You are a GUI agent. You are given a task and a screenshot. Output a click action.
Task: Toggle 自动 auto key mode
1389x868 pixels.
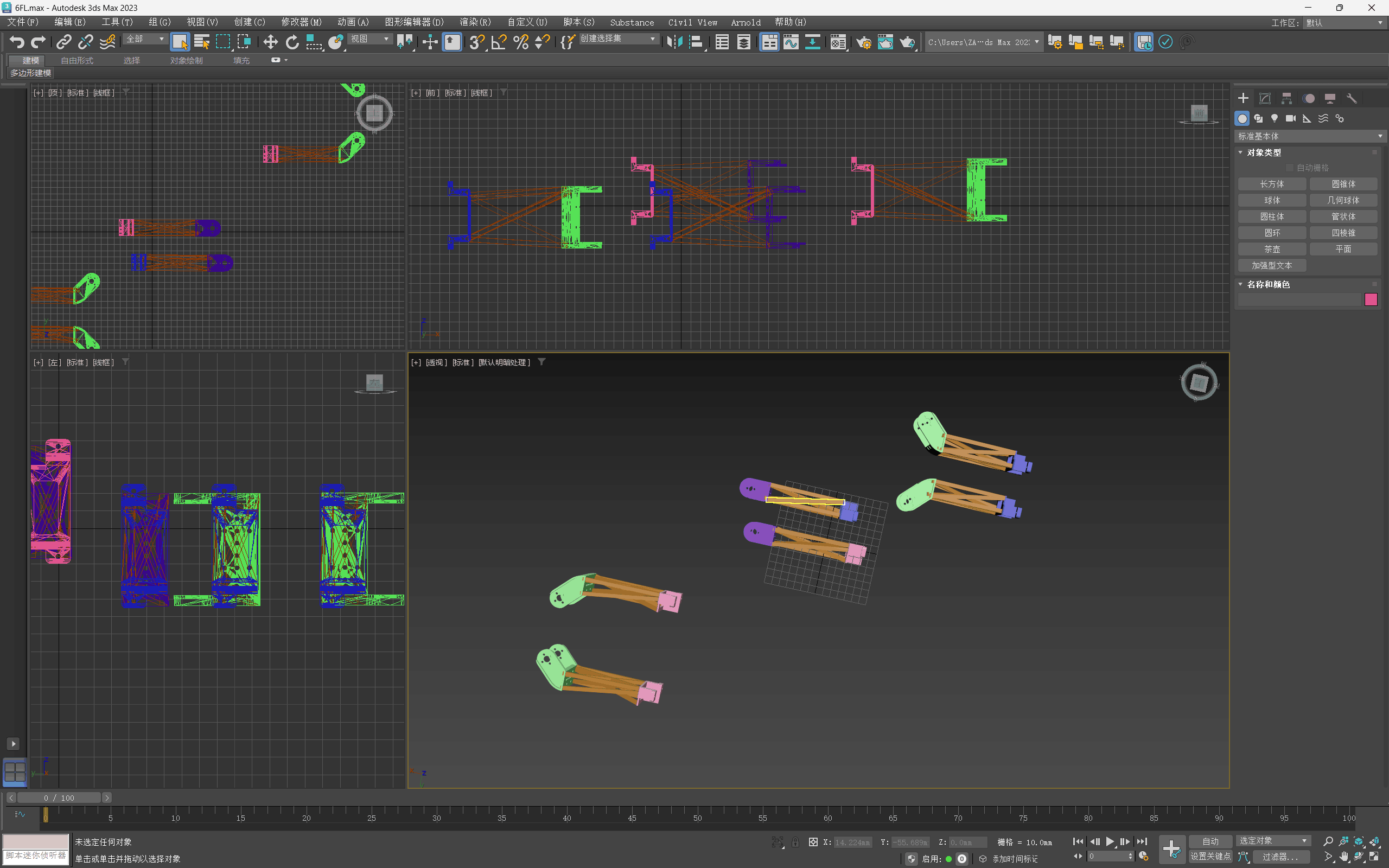(1210, 841)
